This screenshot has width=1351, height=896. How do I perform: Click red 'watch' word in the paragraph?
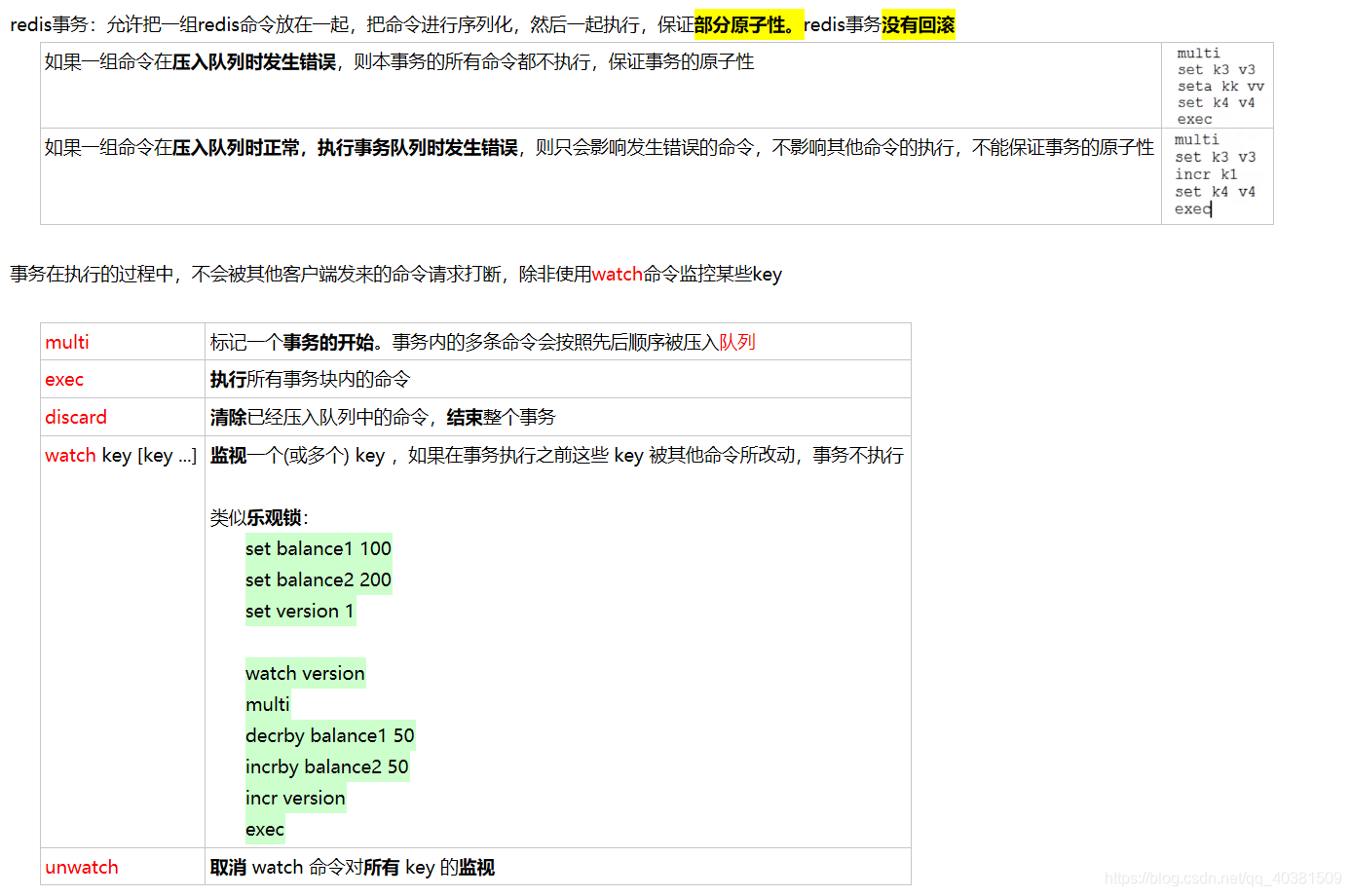[618, 274]
